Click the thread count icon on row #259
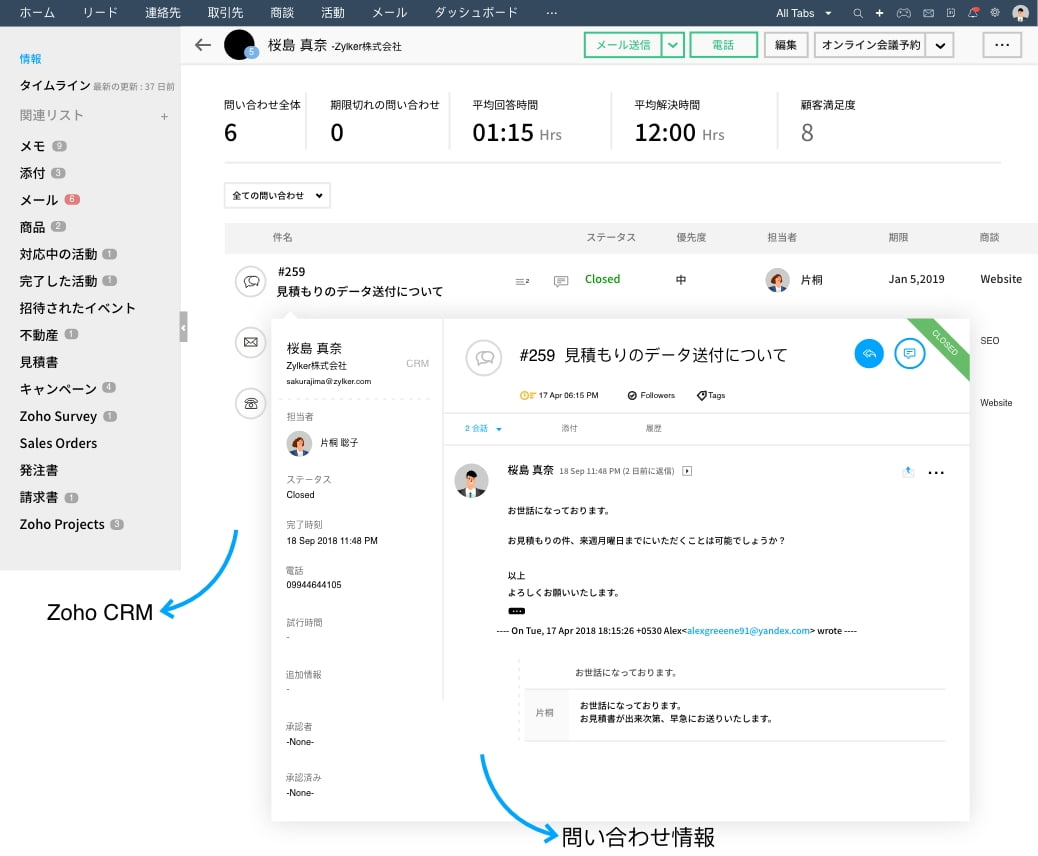Viewport: 1038px width, 856px height. coord(522,281)
